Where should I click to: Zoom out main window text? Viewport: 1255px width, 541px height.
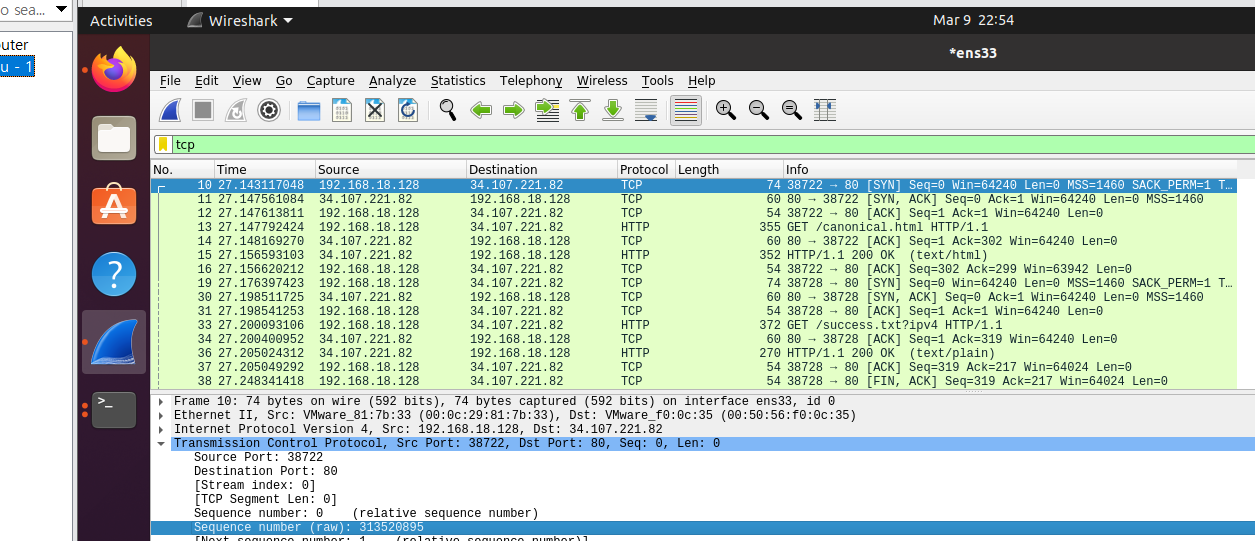pos(759,110)
